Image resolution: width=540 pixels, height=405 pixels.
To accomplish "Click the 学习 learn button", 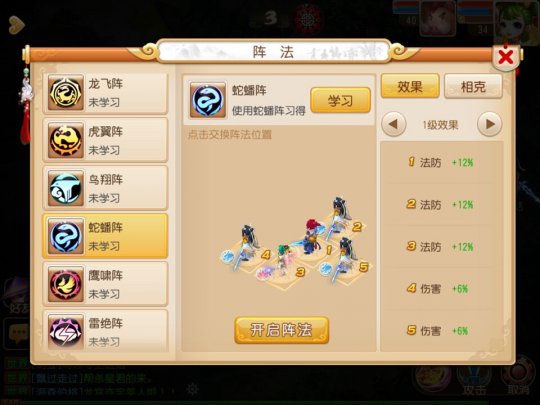I will 340,100.
